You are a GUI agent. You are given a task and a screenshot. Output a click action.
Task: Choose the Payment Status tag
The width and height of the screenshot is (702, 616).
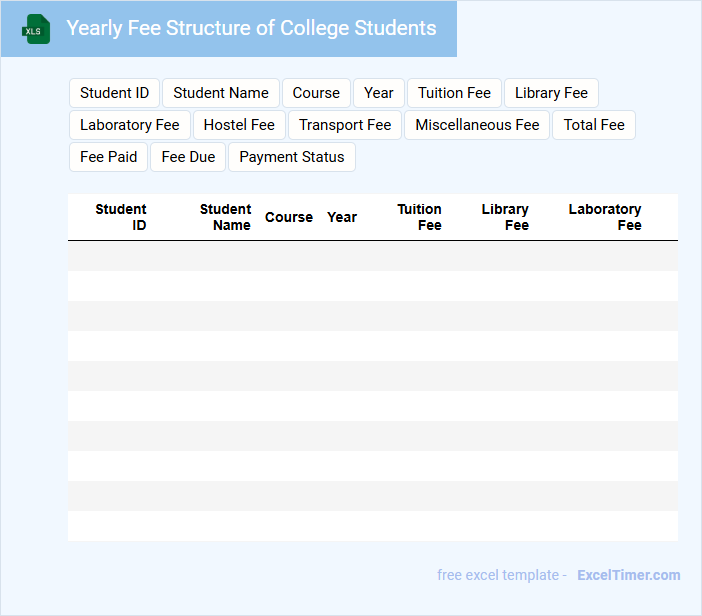click(x=292, y=157)
